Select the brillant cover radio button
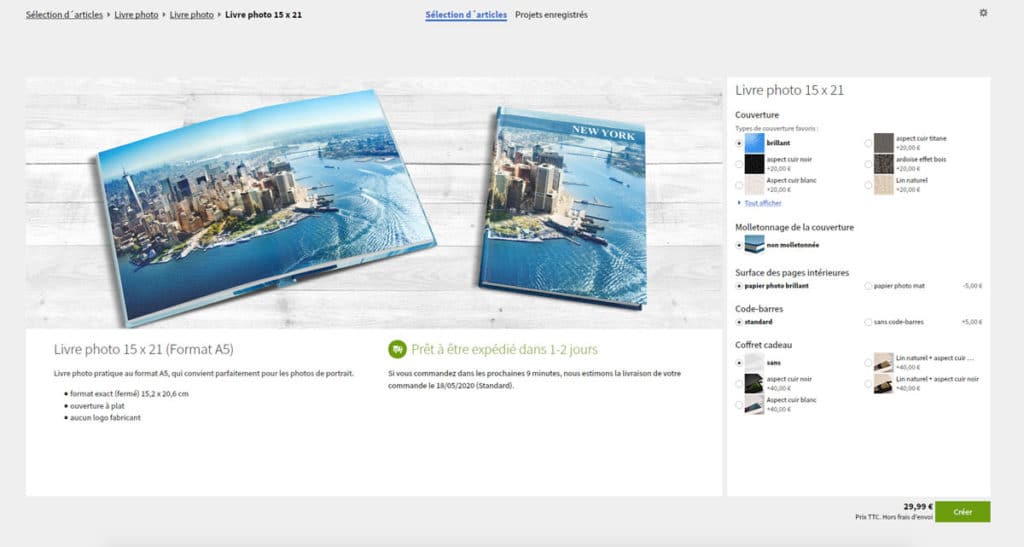Viewport: 1024px width, 547px height. 739,143
